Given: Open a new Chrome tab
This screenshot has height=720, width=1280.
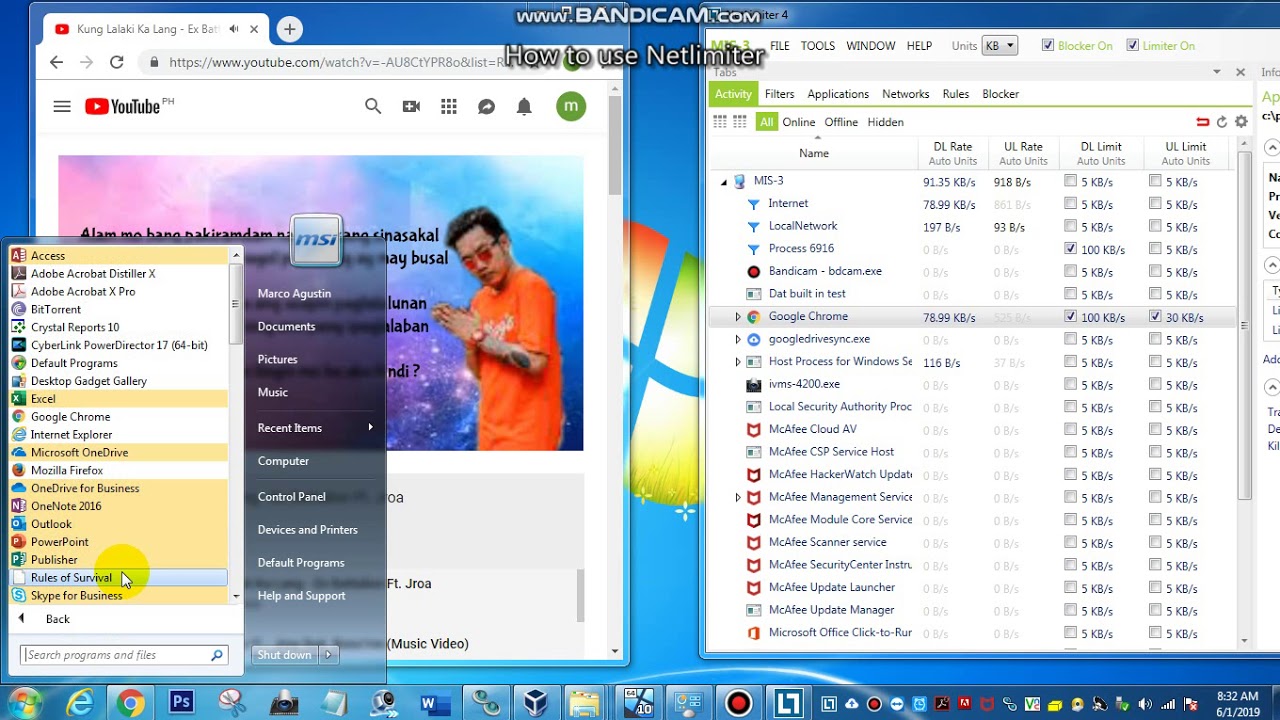Looking at the screenshot, I should coord(289,29).
